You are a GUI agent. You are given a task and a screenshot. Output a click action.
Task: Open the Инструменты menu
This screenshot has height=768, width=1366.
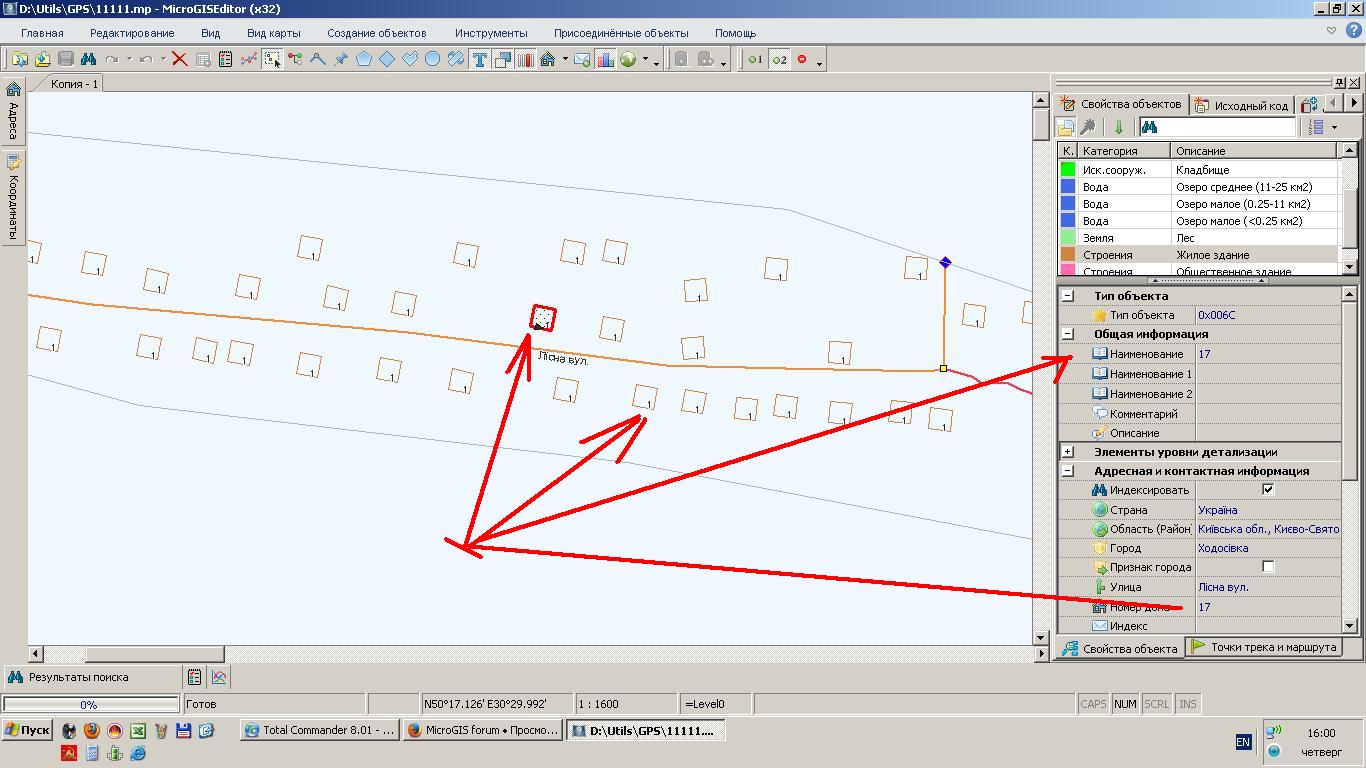click(490, 33)
